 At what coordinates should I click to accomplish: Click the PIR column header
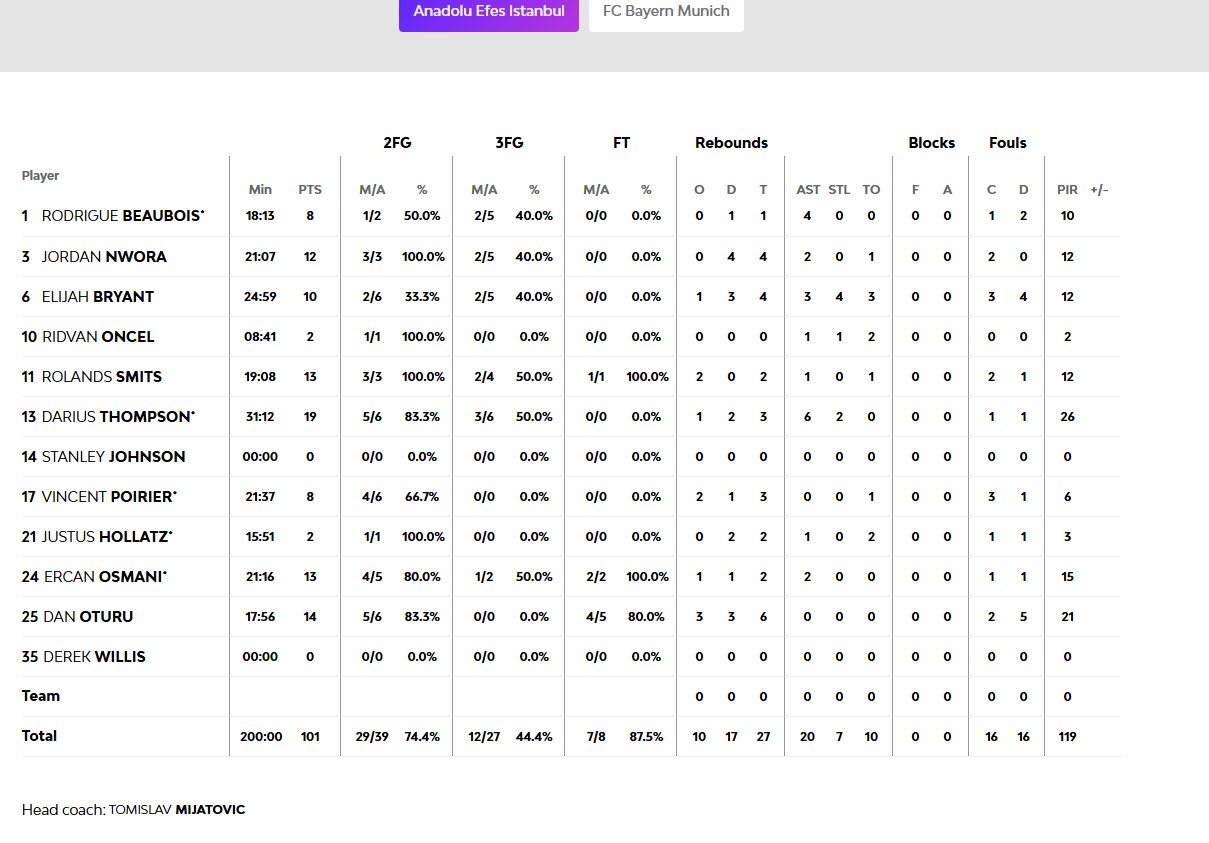(1067, 190)
